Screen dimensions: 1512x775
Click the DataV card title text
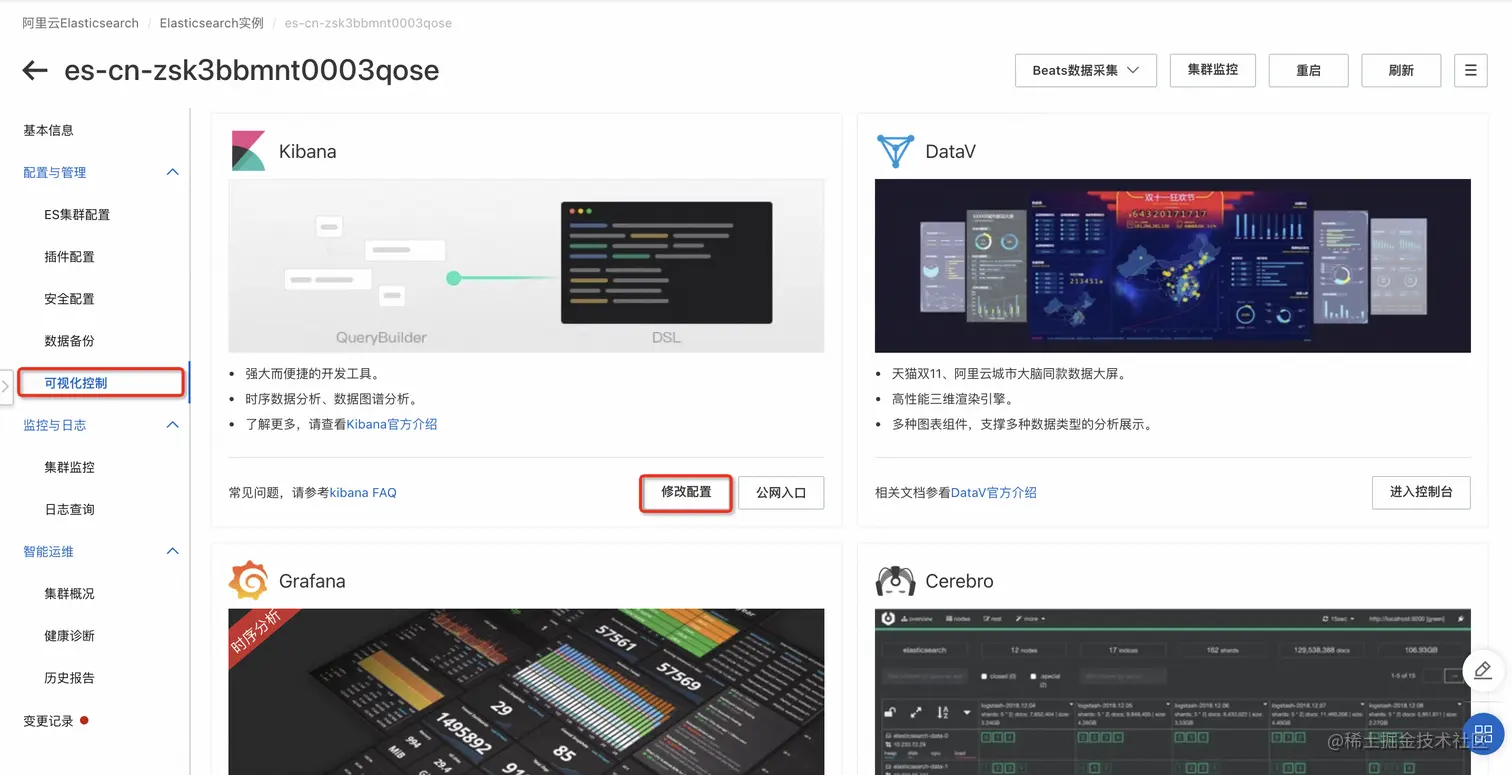coord(951,152)
